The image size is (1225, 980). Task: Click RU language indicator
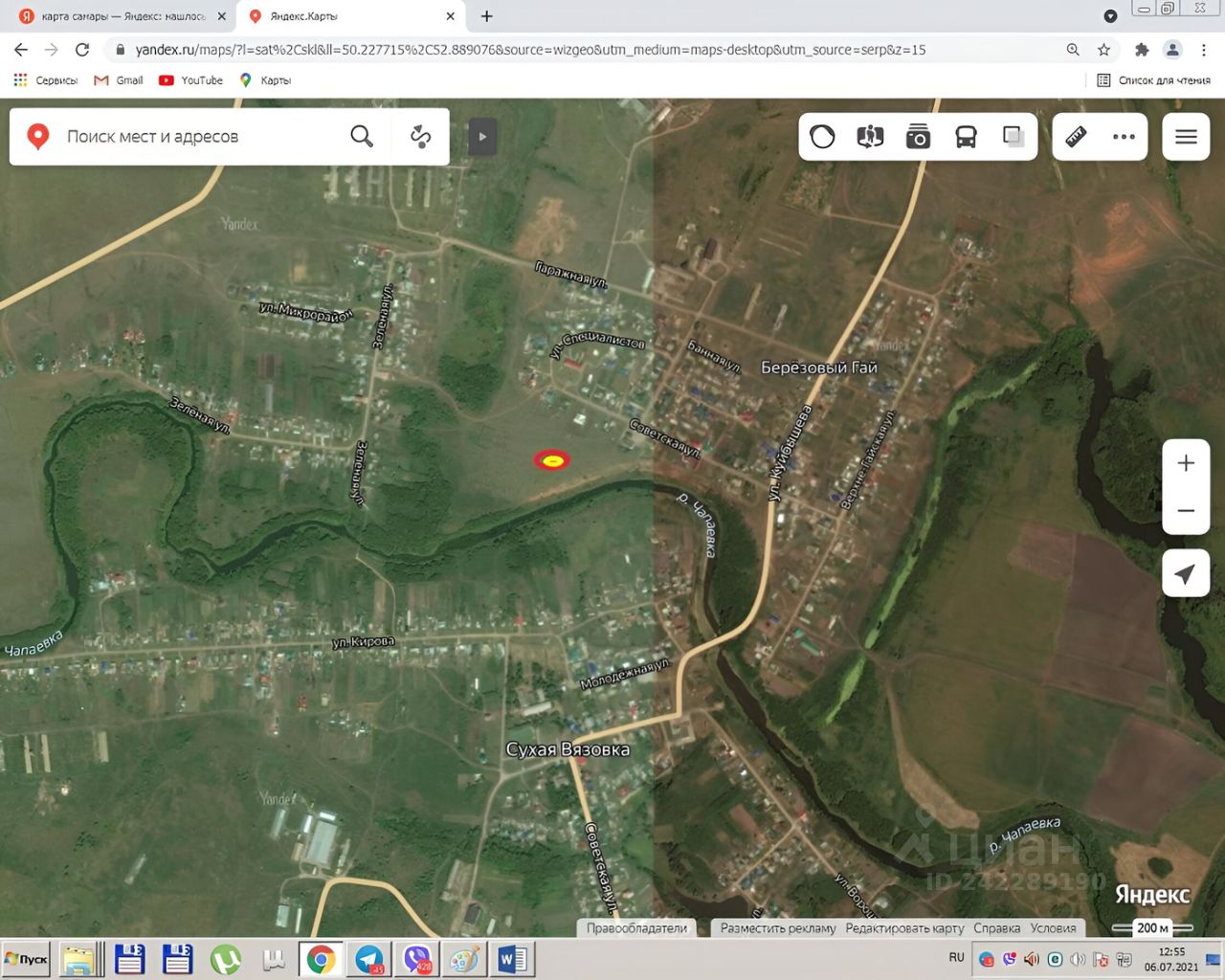tap(957, 957)
